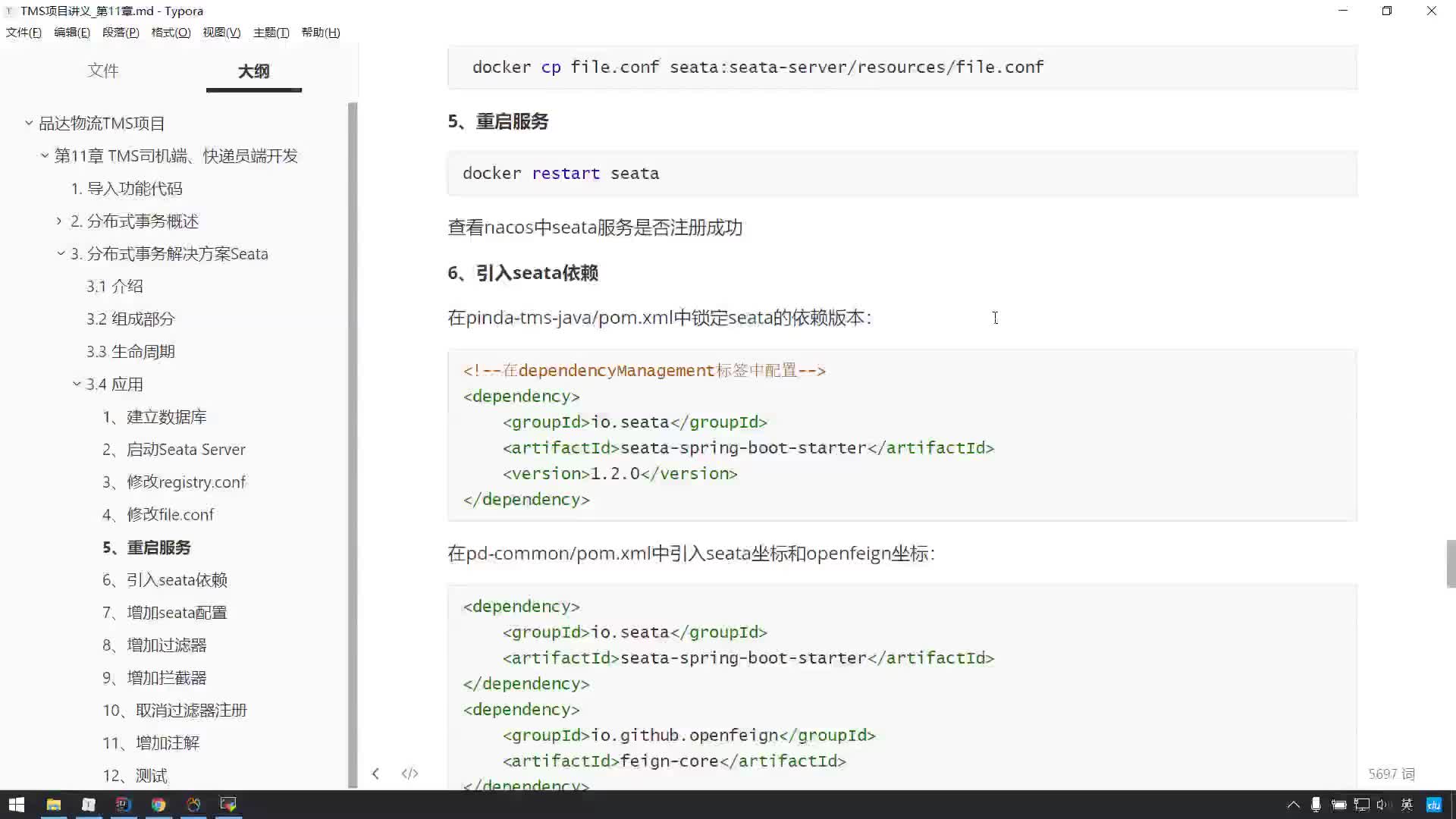Collapse the 3.4 应用 outline chevron

[77, 384]
